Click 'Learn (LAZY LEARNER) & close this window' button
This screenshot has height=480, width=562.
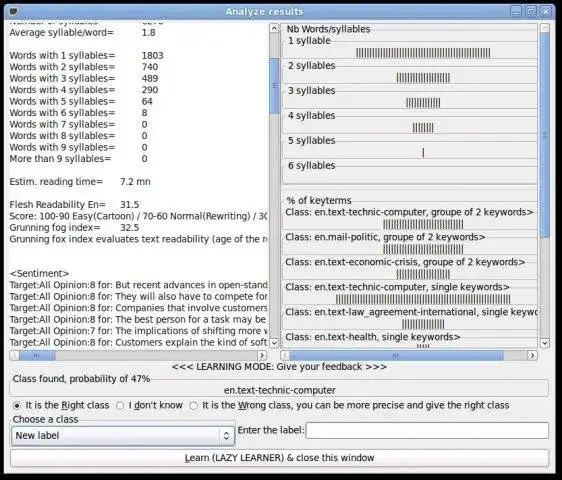pyautogui.click(x=279, y=458)
